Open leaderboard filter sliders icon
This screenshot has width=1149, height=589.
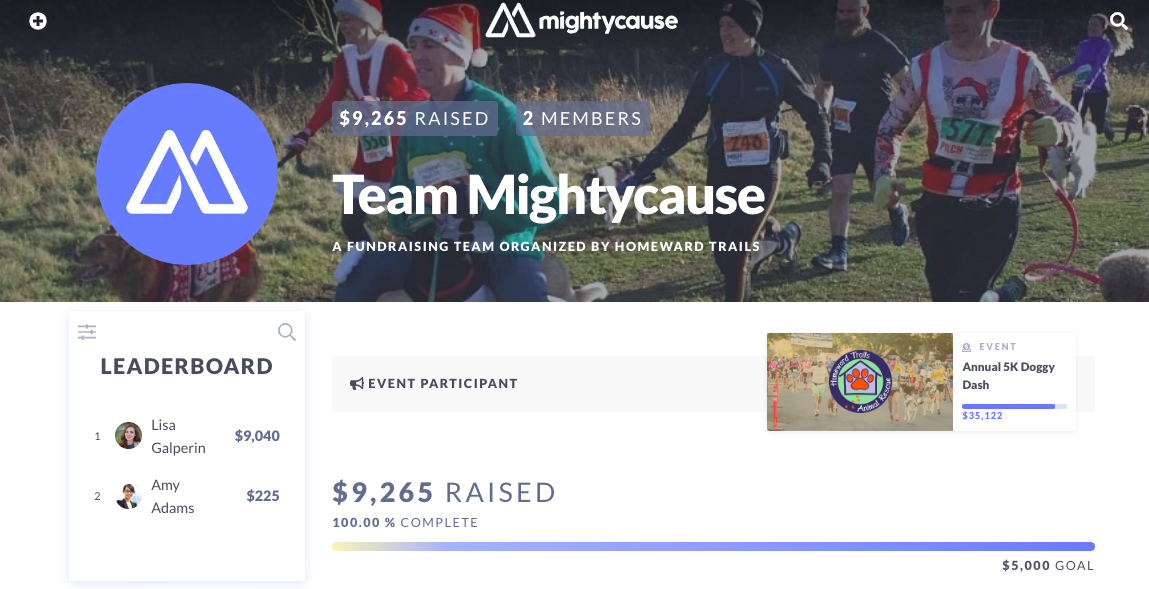coord(87,332)
